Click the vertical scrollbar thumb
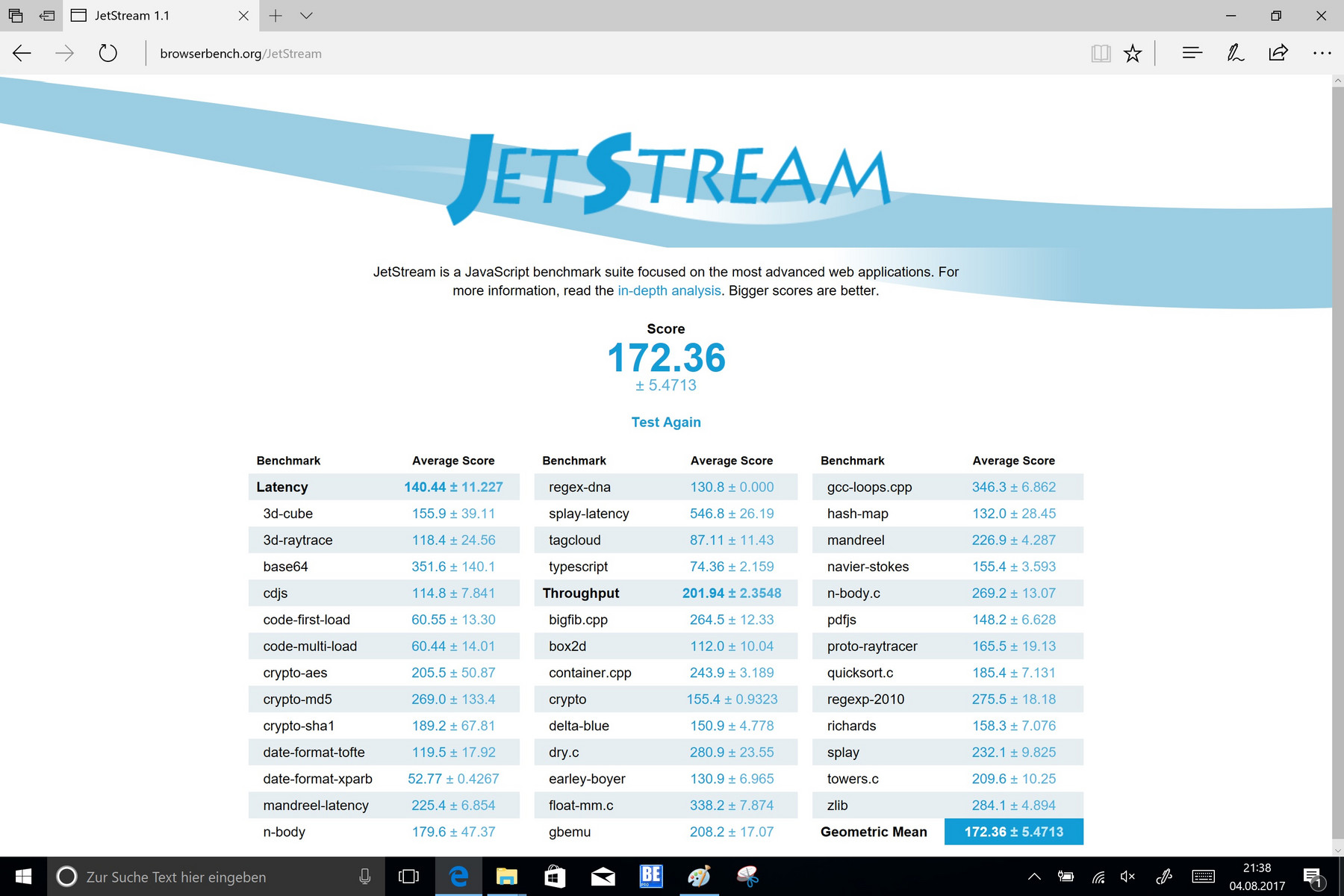Viewport: 1344px width, 896px height. [1337, 463]
